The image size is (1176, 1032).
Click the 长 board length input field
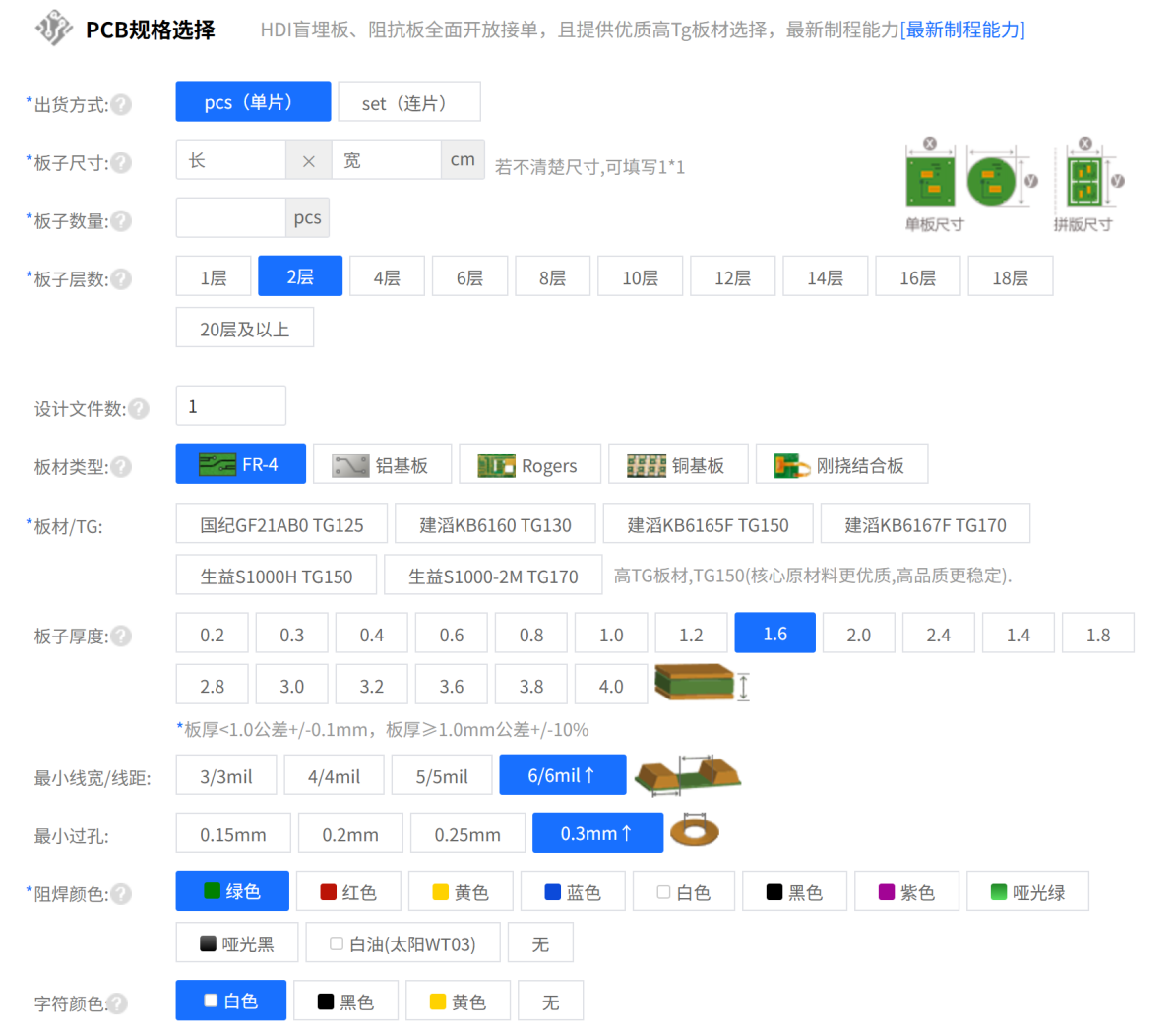pyautogui.click(x=230, y=159)
